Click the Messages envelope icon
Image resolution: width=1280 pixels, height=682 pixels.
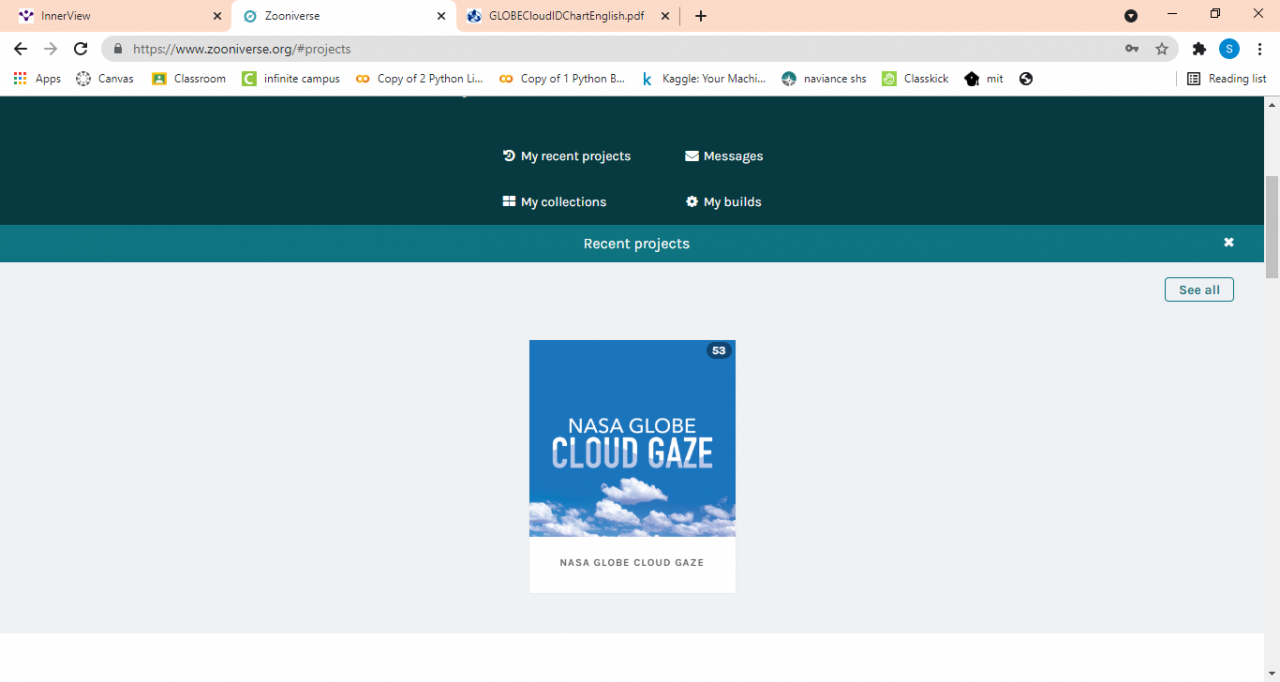coord(692,156)
